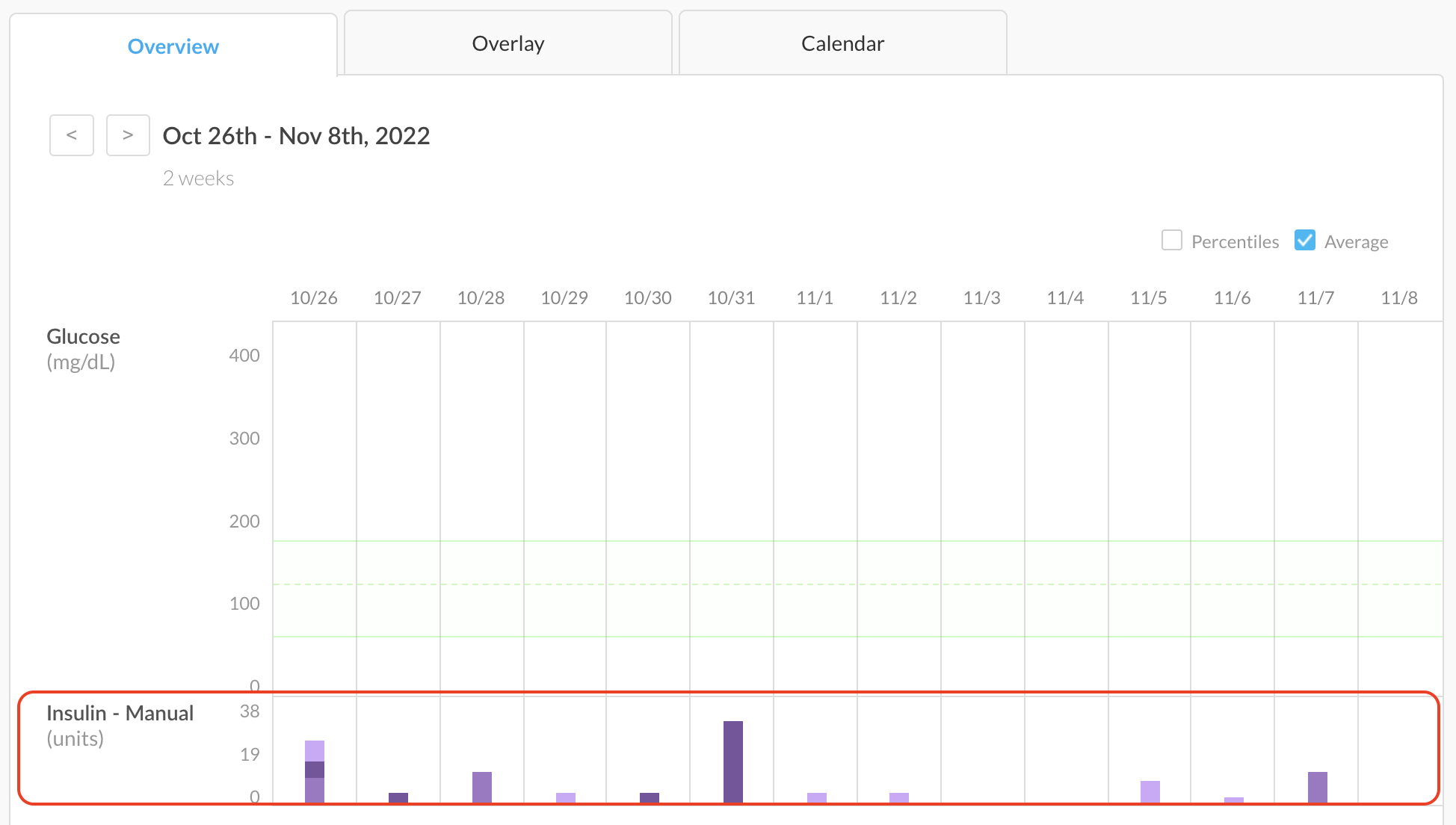Enable the Percentiles overlay
Image resolution: width=1456 pixels, height=825 pixels.
coord(1171,241)
